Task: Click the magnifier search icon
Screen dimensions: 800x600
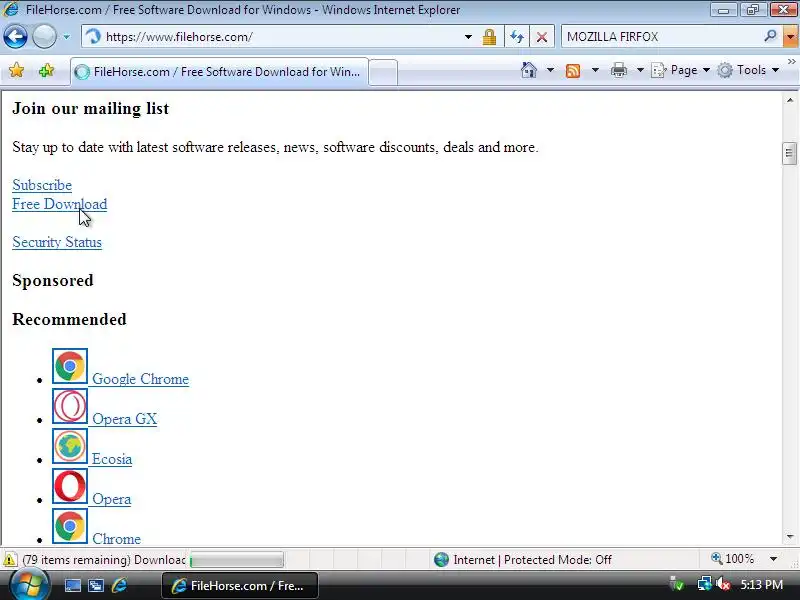Action: click(x=770, y=36)
